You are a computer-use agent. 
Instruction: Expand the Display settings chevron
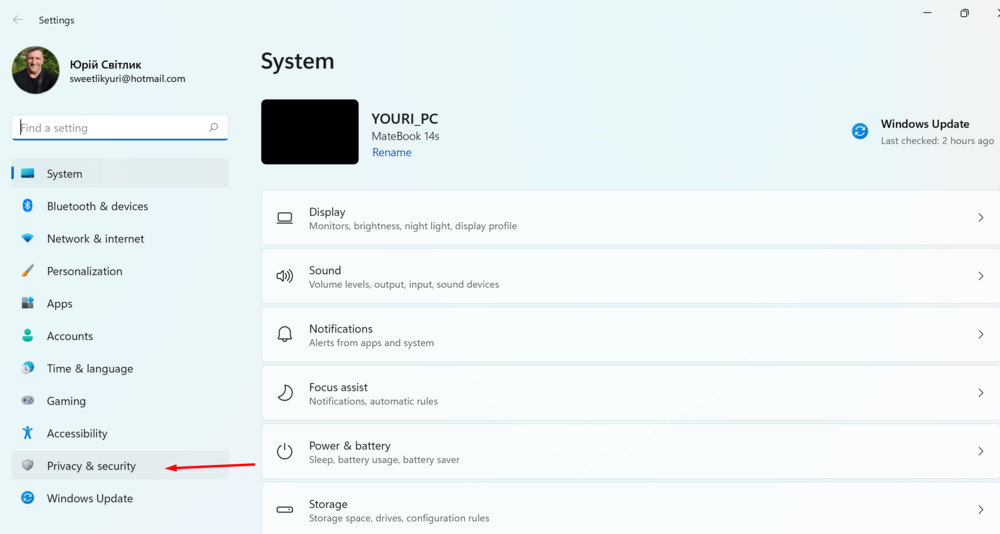pos(980,218)
